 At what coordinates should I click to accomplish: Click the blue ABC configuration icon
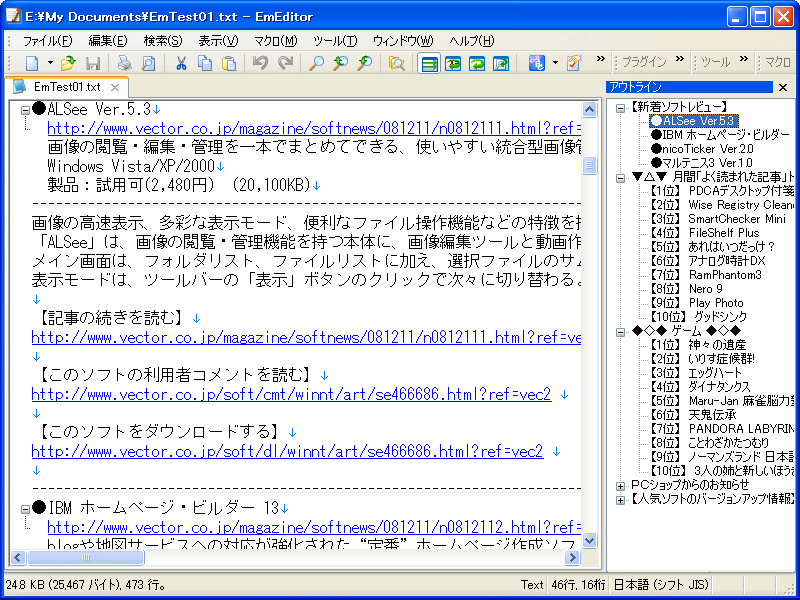tap(537, 63)
